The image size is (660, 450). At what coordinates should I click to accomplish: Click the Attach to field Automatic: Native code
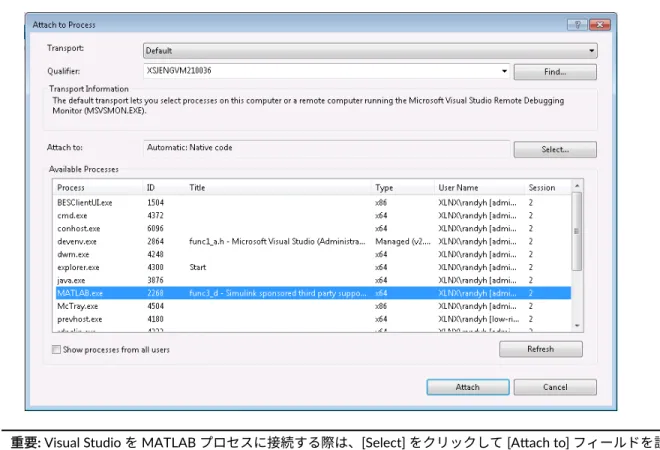(x=327, y=148)
